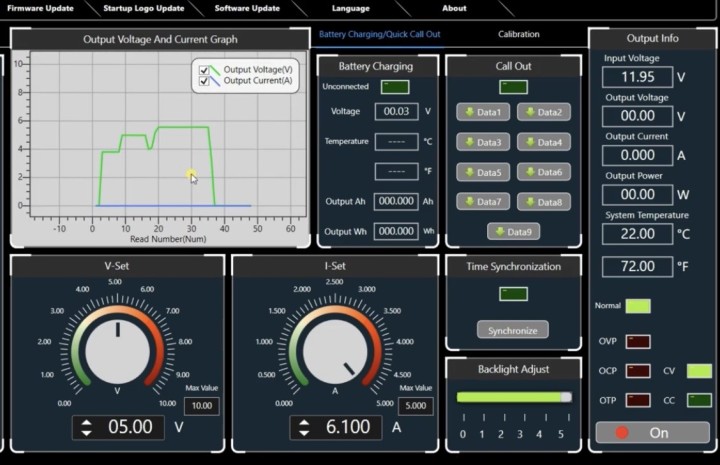This screenshot has height=465, width=720.
Task: Load the Data2 call out preset
Action: click(543, 112)
